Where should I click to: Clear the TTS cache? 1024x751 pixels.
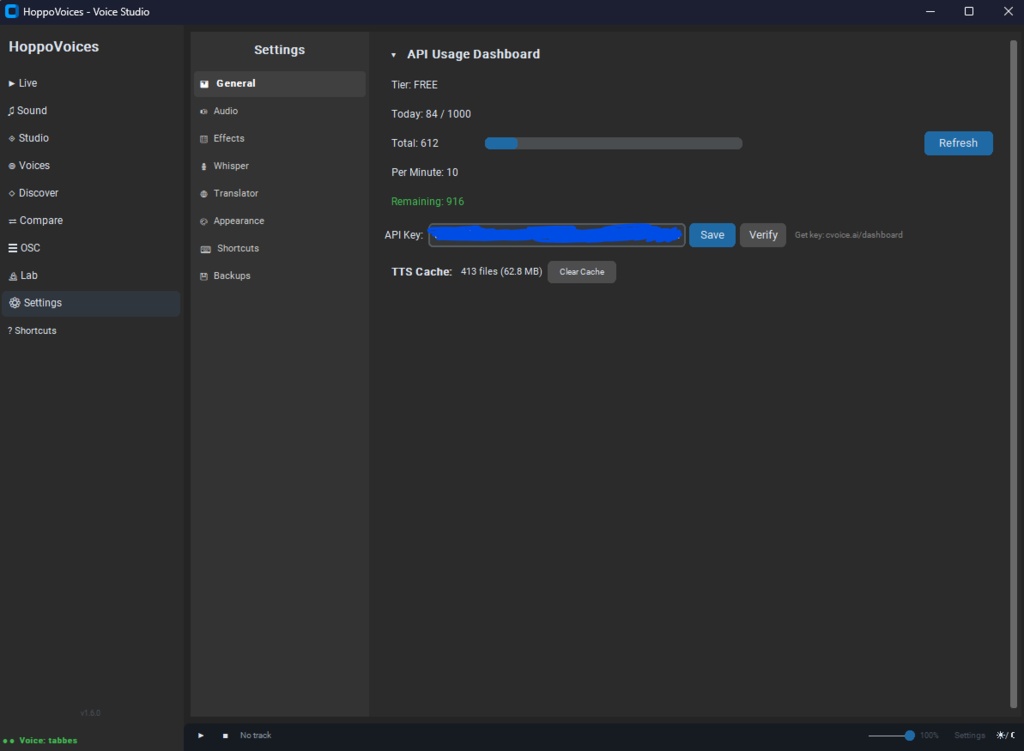[x=582, y=272]
